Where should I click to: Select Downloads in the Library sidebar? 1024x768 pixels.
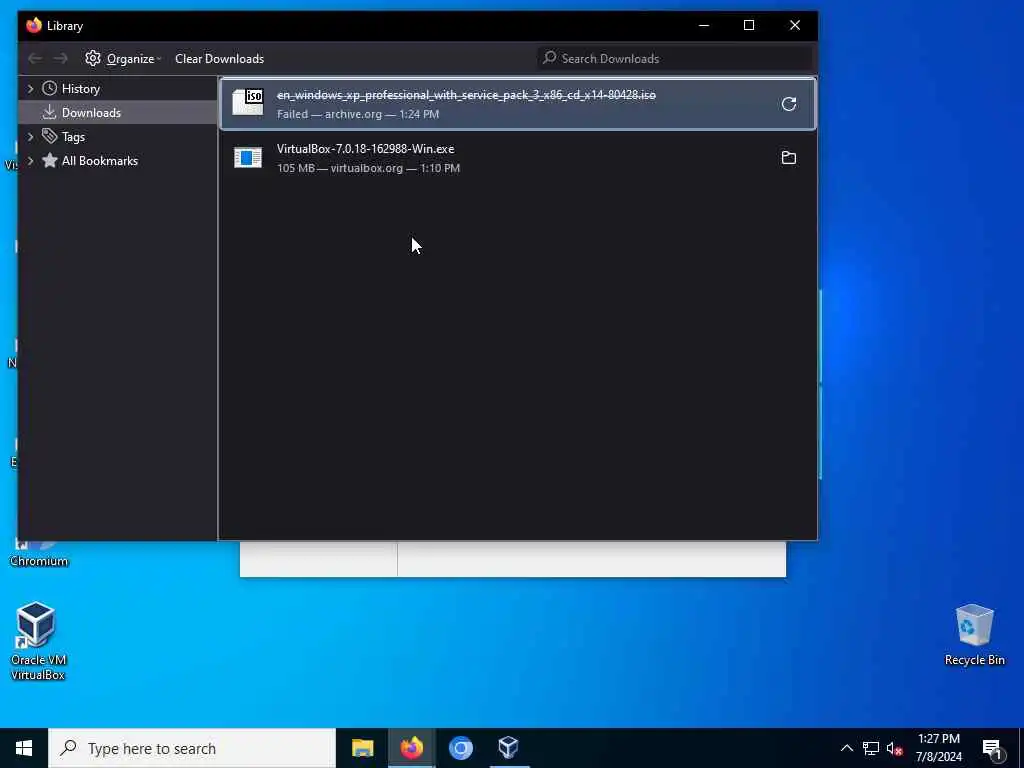coord(118,112)
